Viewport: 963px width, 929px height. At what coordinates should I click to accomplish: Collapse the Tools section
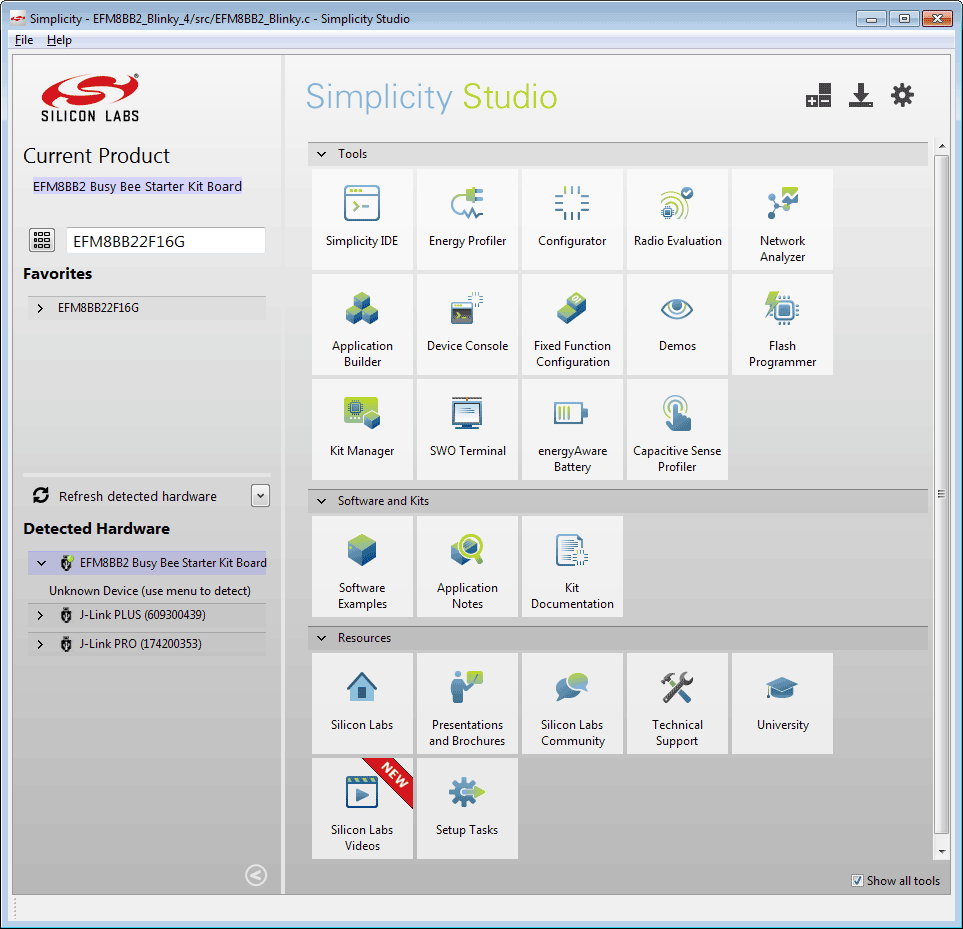[322, 154]
